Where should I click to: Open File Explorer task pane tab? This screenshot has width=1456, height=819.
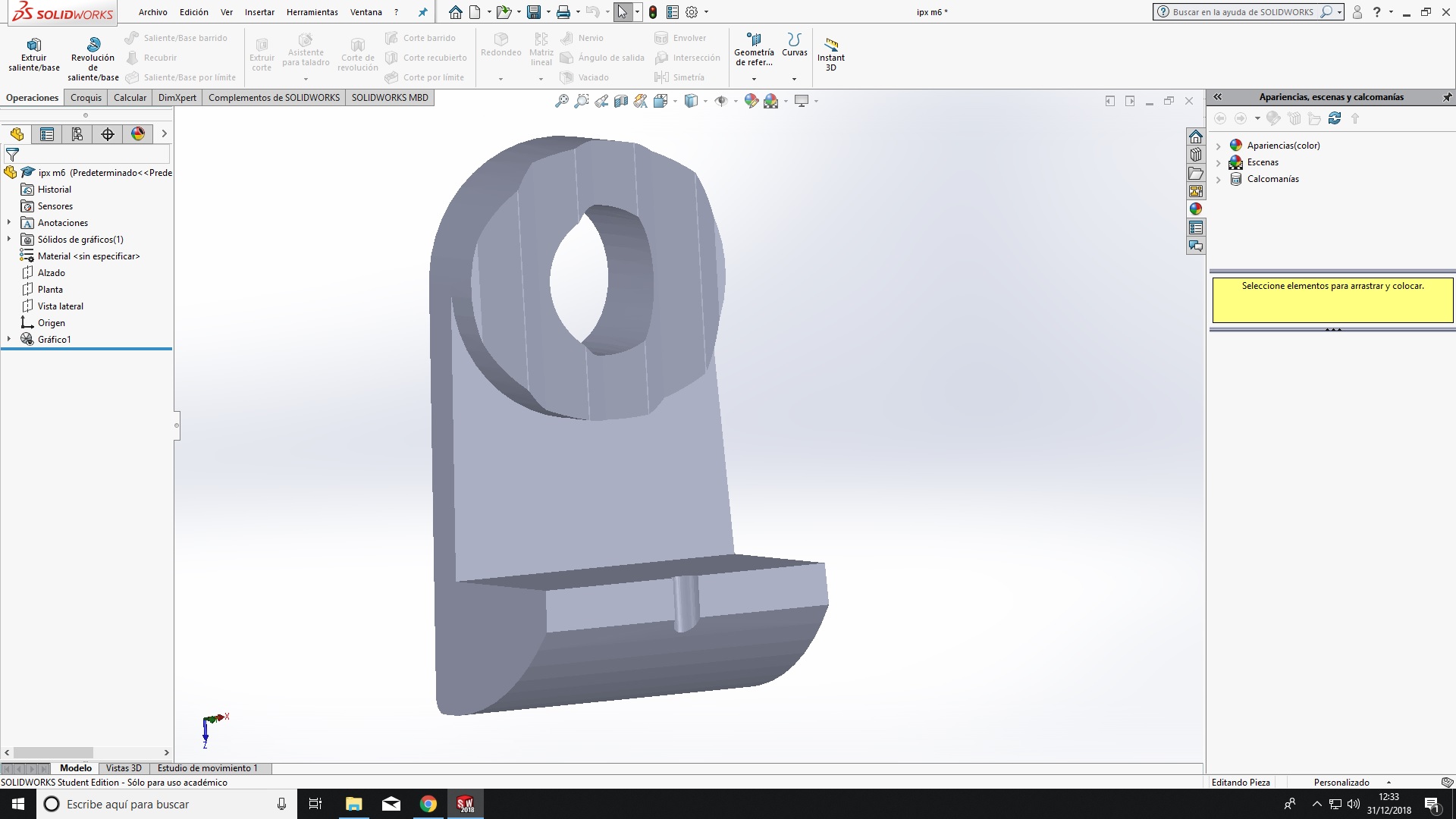point(1196,173)
